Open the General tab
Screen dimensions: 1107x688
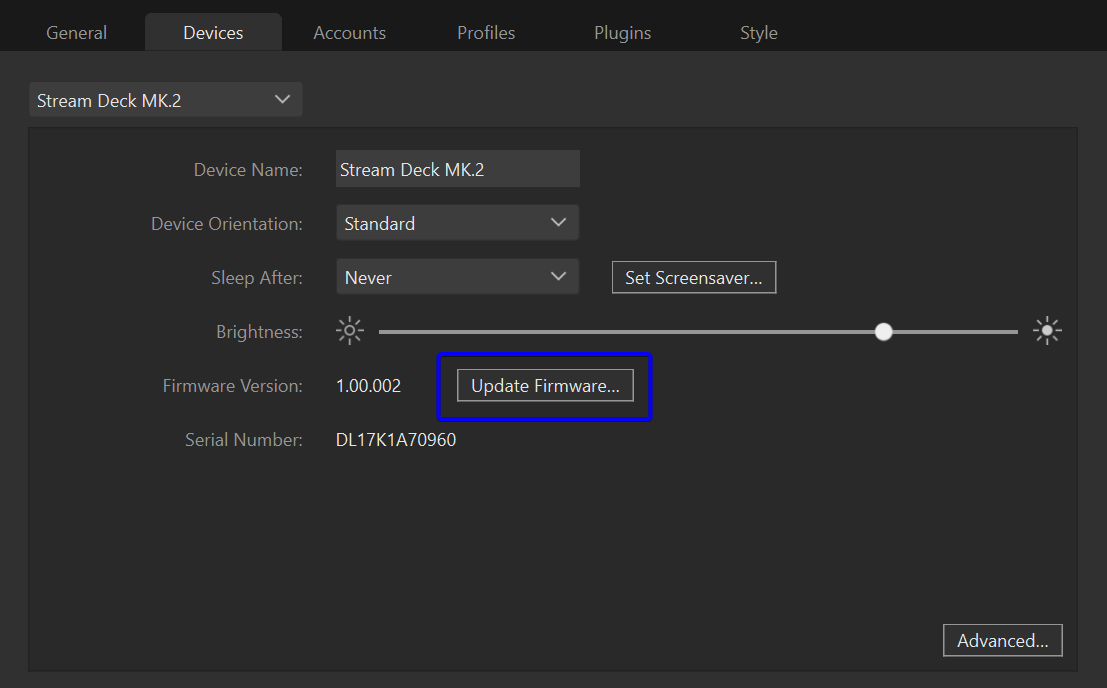(x=76, y=32)
